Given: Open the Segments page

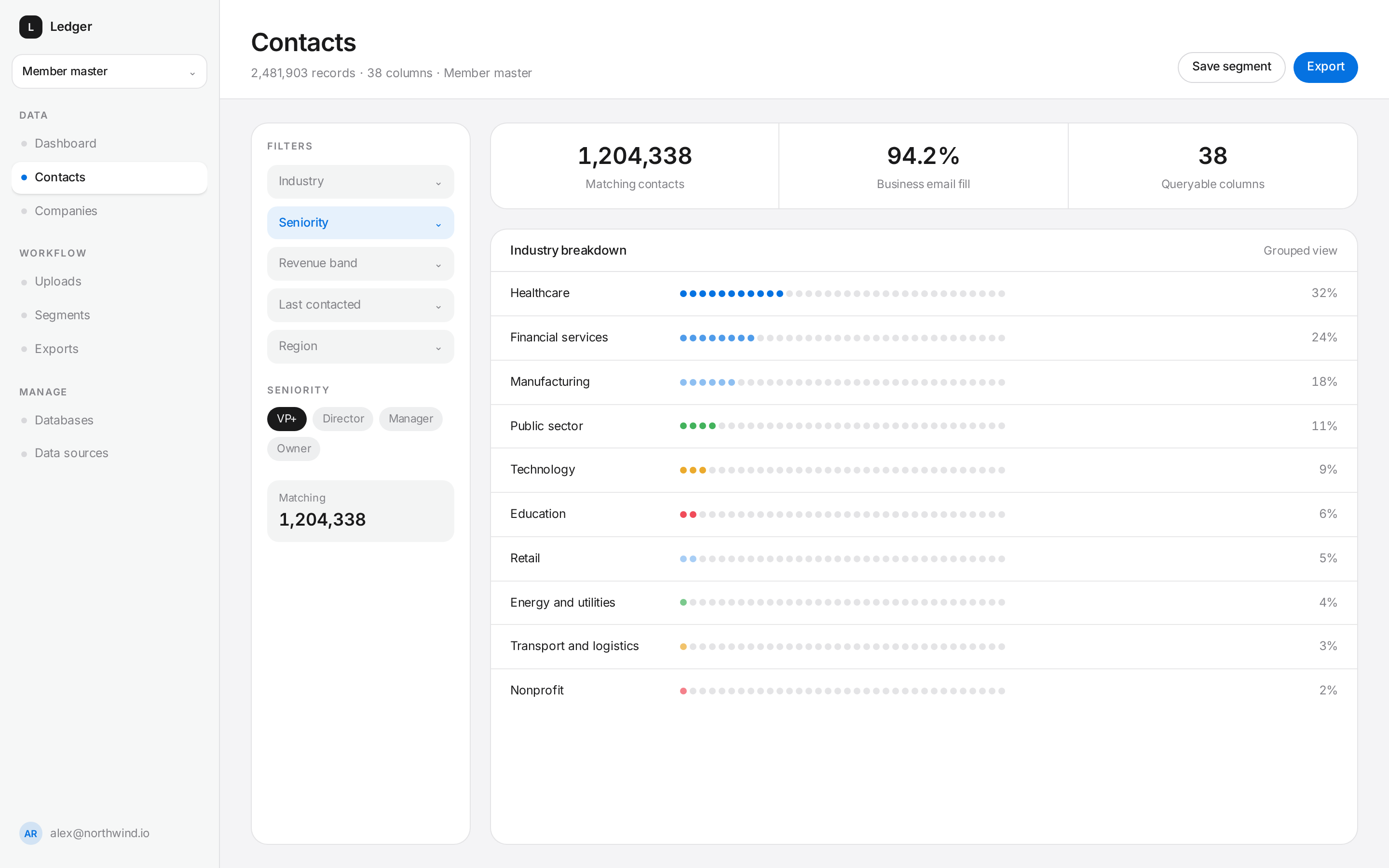Looking at the screenshot, I should coord(109,315).
